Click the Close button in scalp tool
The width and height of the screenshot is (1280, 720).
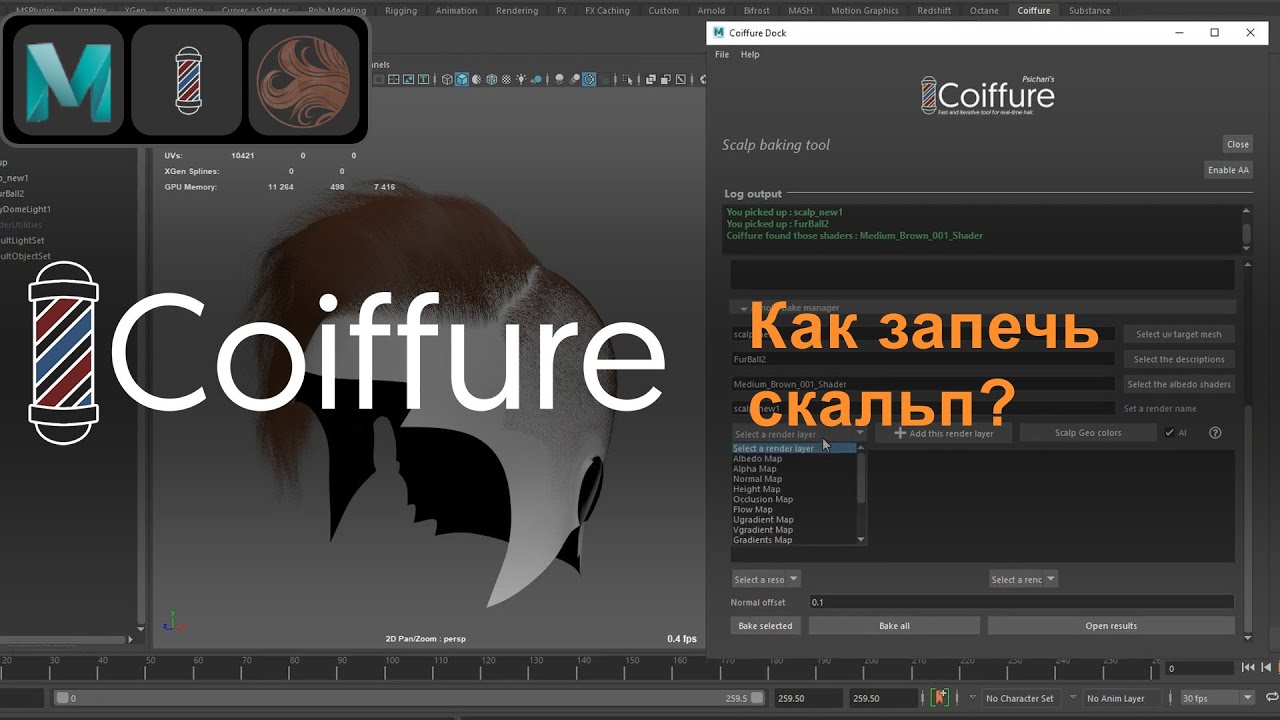click(1238, 144)
